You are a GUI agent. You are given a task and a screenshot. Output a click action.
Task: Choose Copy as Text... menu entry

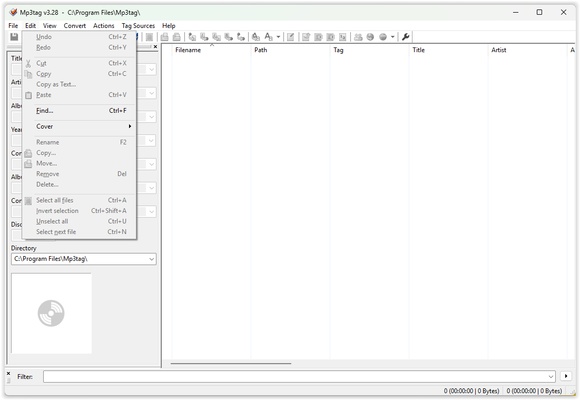[x=79, y=84]
